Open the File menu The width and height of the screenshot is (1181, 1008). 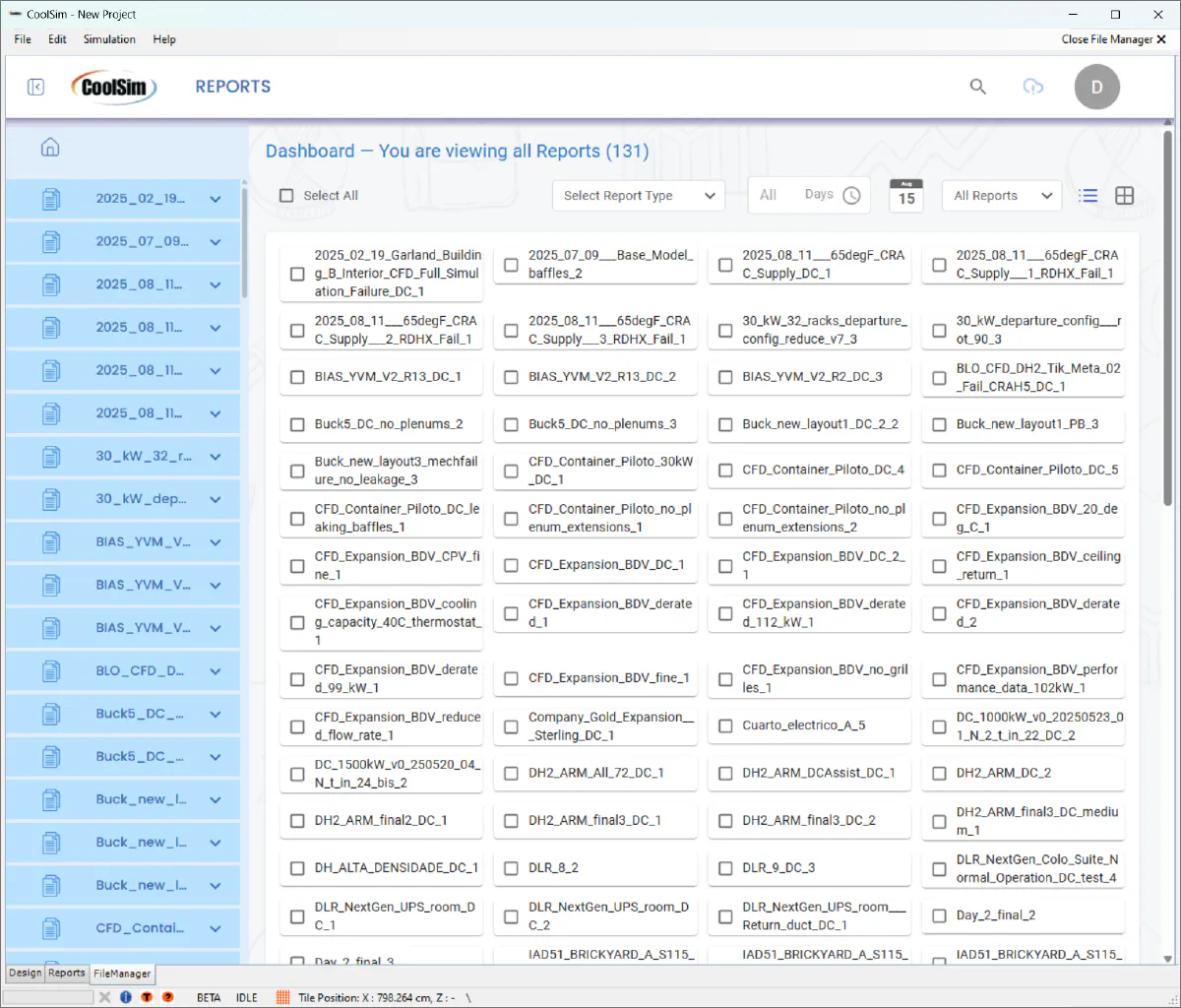(23, 39)
